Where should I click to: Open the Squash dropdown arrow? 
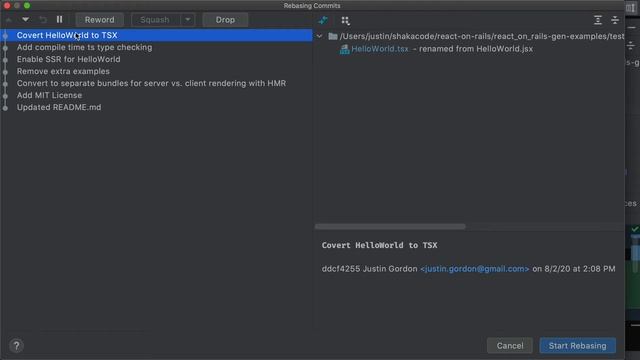(188, 20)
